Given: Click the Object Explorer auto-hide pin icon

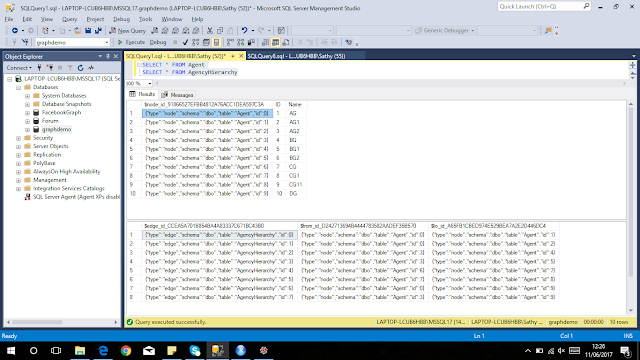Looking at the screenshot, I should [x=108, y=56].
